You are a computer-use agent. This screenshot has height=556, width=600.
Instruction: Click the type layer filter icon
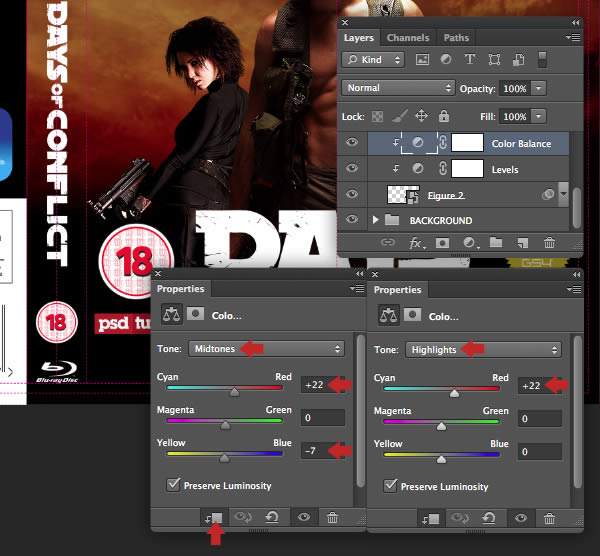point(470,59)
